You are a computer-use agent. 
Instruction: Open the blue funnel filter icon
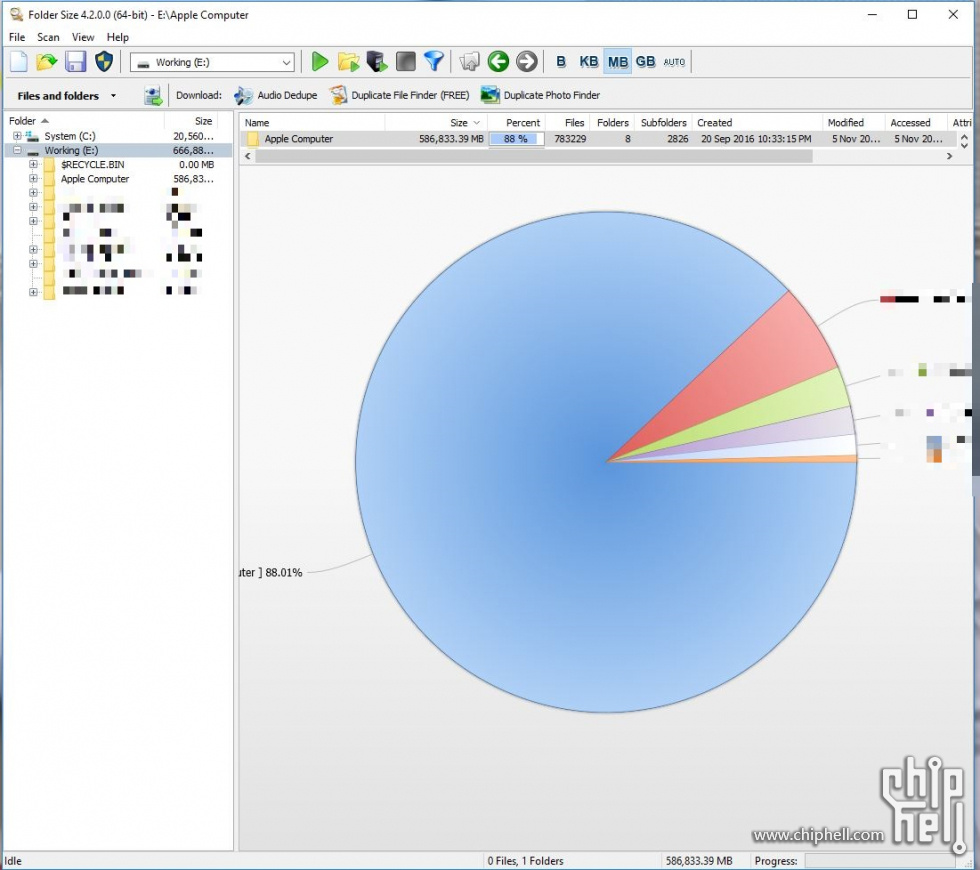coord(434,62)
